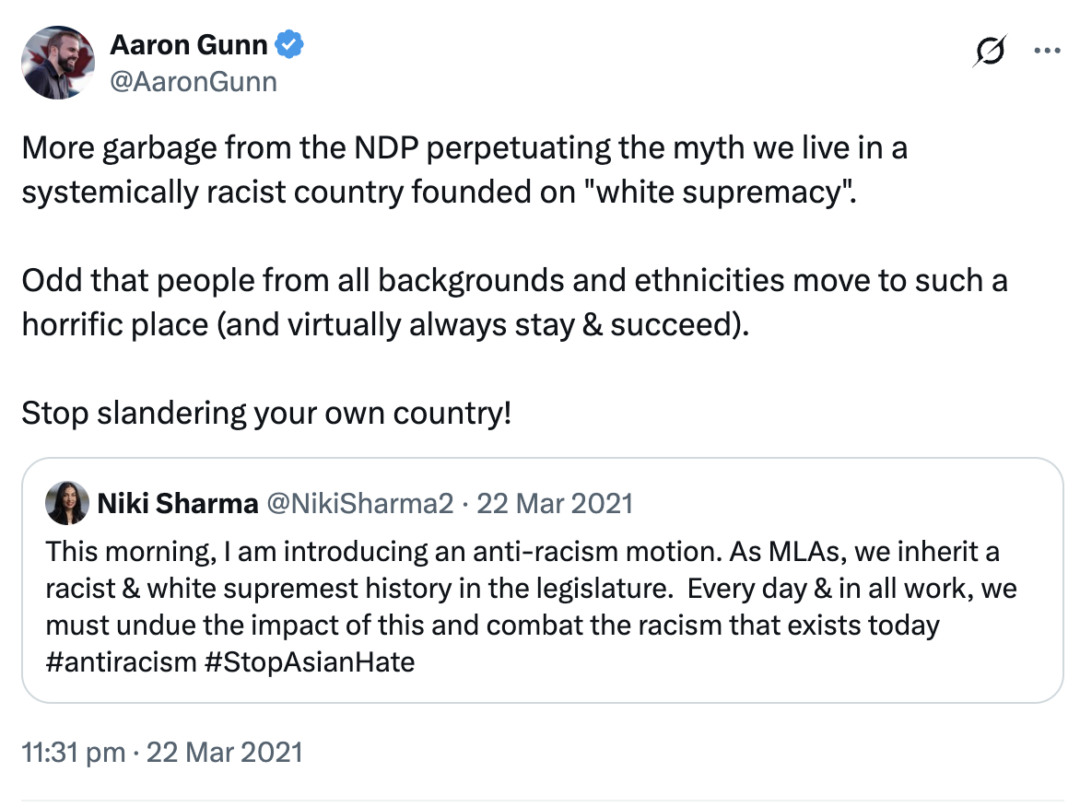Click Aaron Gunn's profile avatar
Screen dimensions: 1080x807
pyautogui.click(x=57, y=62)
